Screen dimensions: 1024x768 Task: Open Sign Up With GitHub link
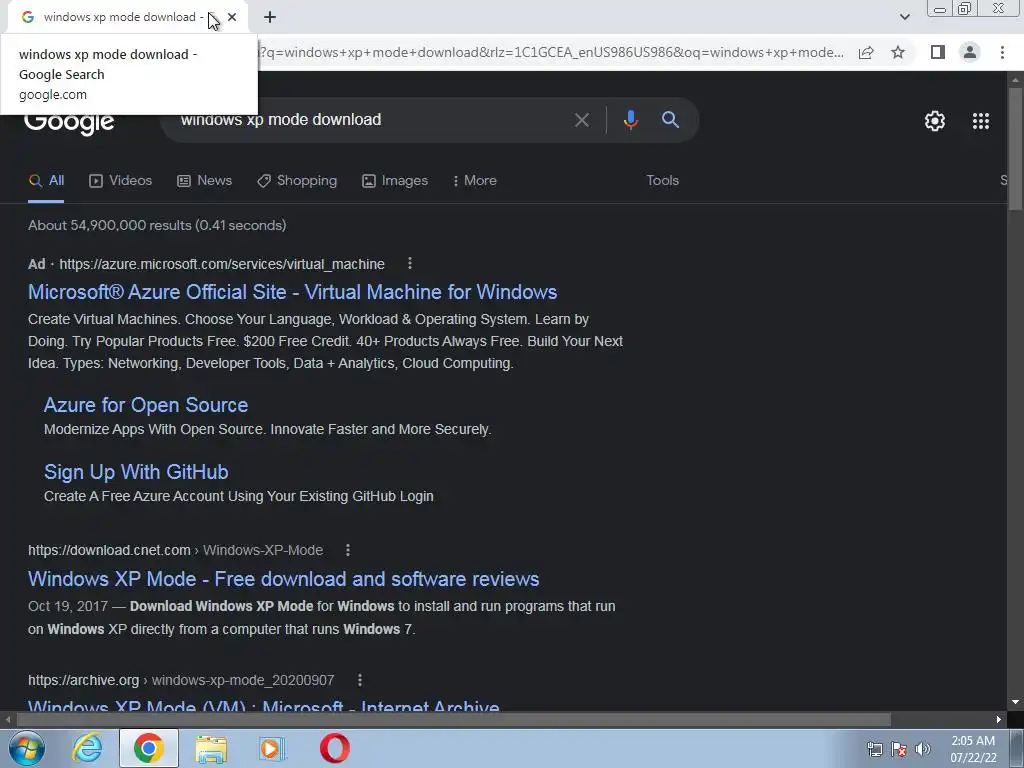tap(136, 472)
